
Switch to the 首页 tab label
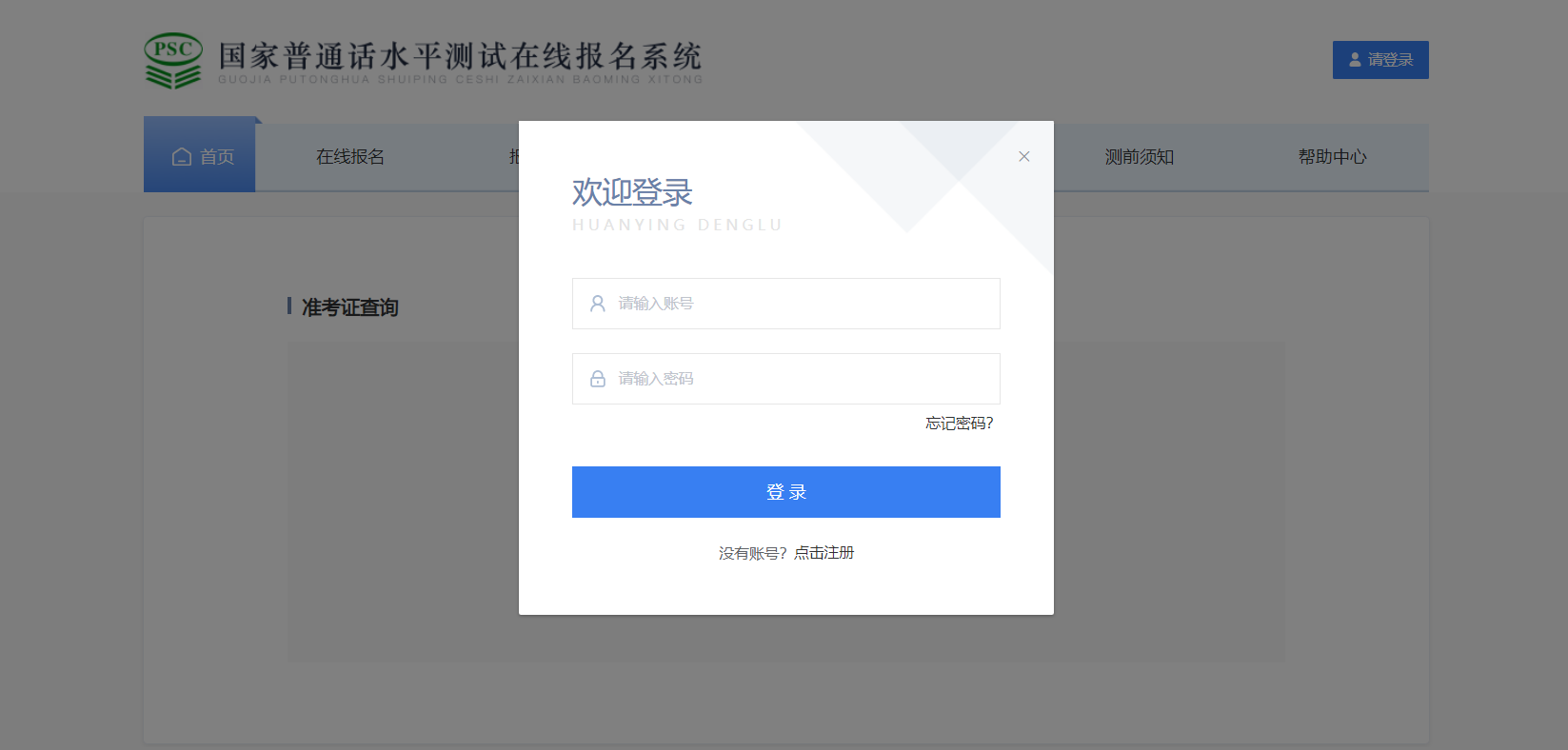point(217,157)
